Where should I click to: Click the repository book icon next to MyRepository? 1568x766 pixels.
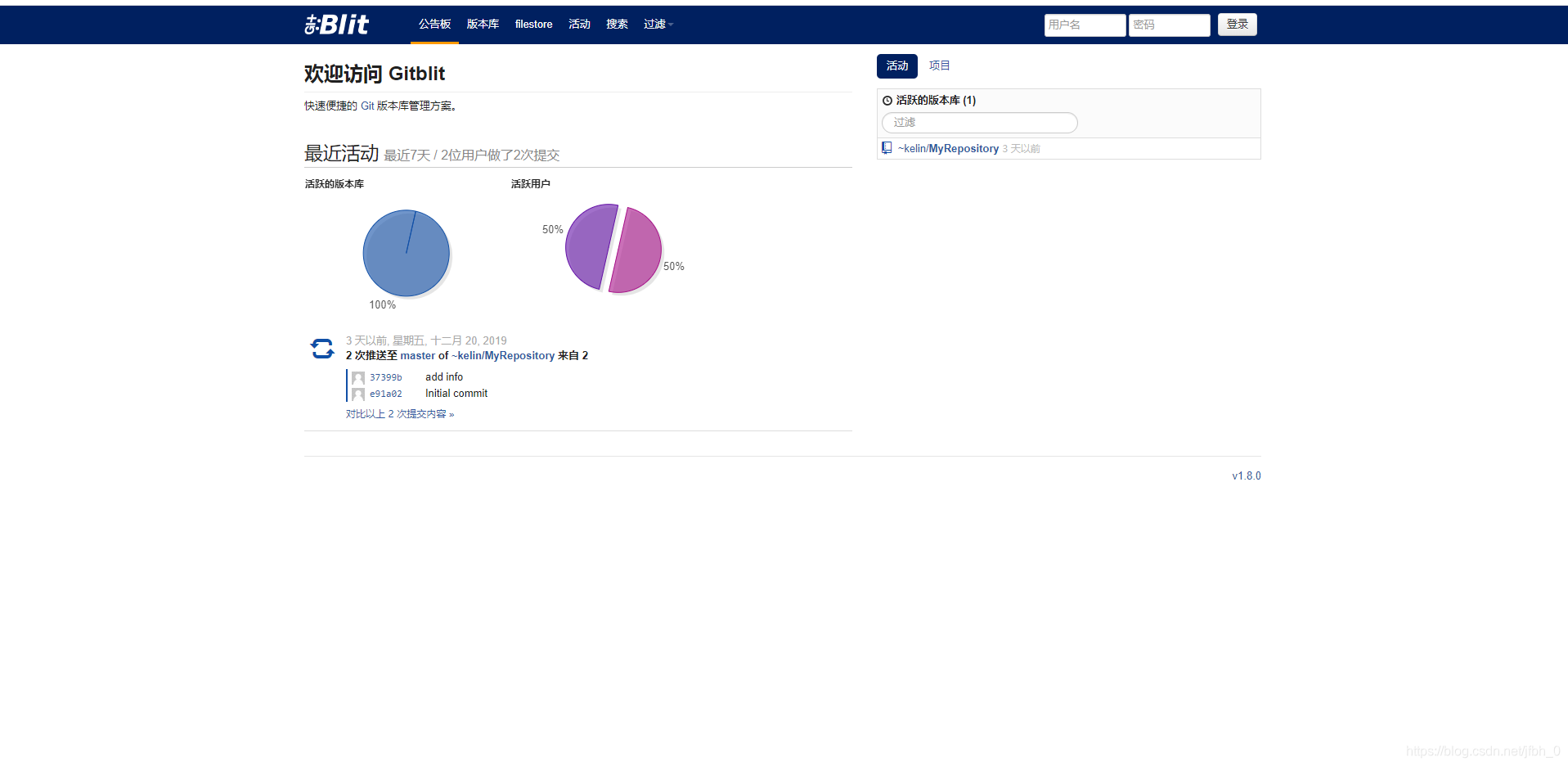(887, 148)
